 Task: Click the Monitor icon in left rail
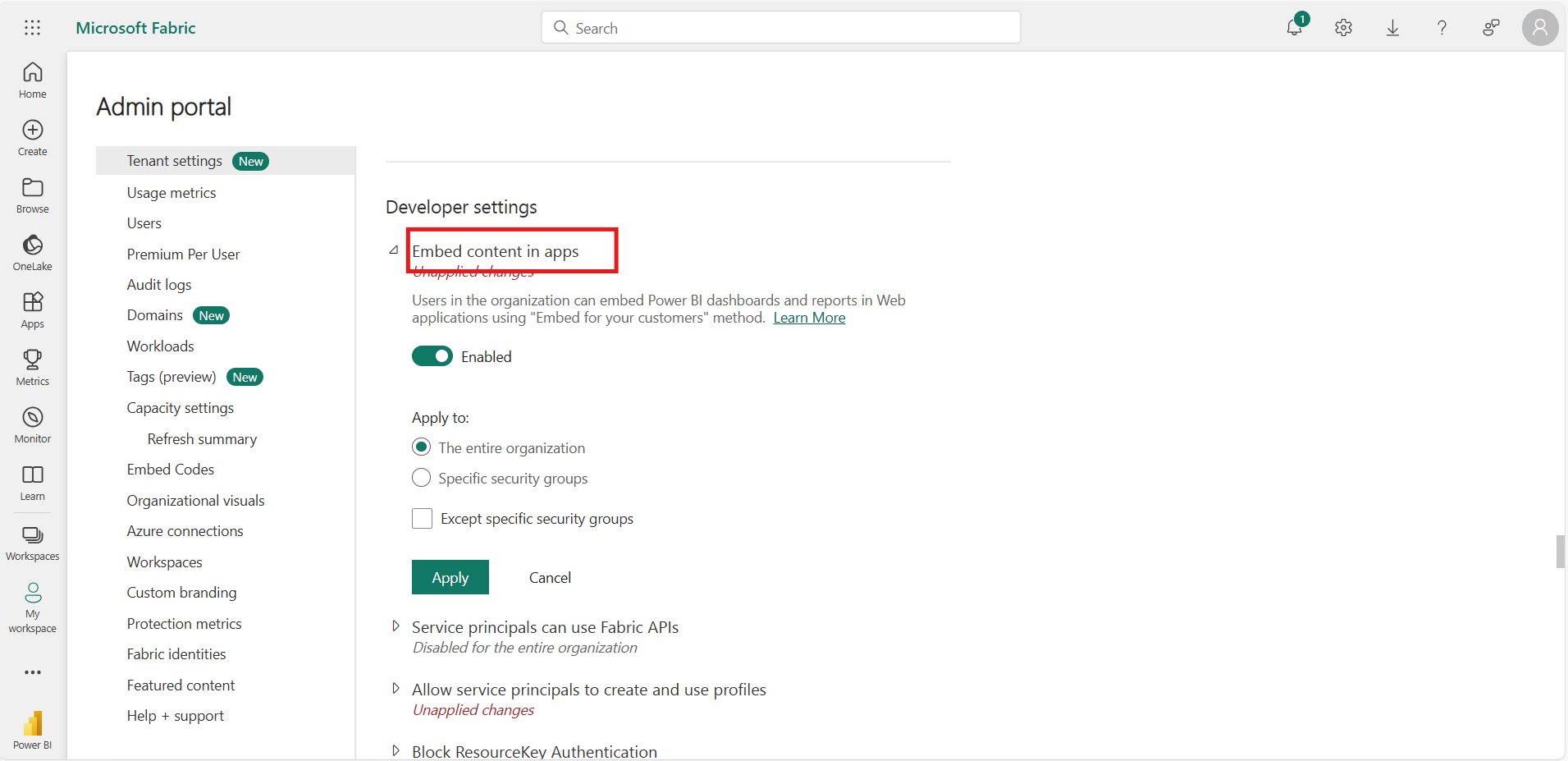click(33, 418)
